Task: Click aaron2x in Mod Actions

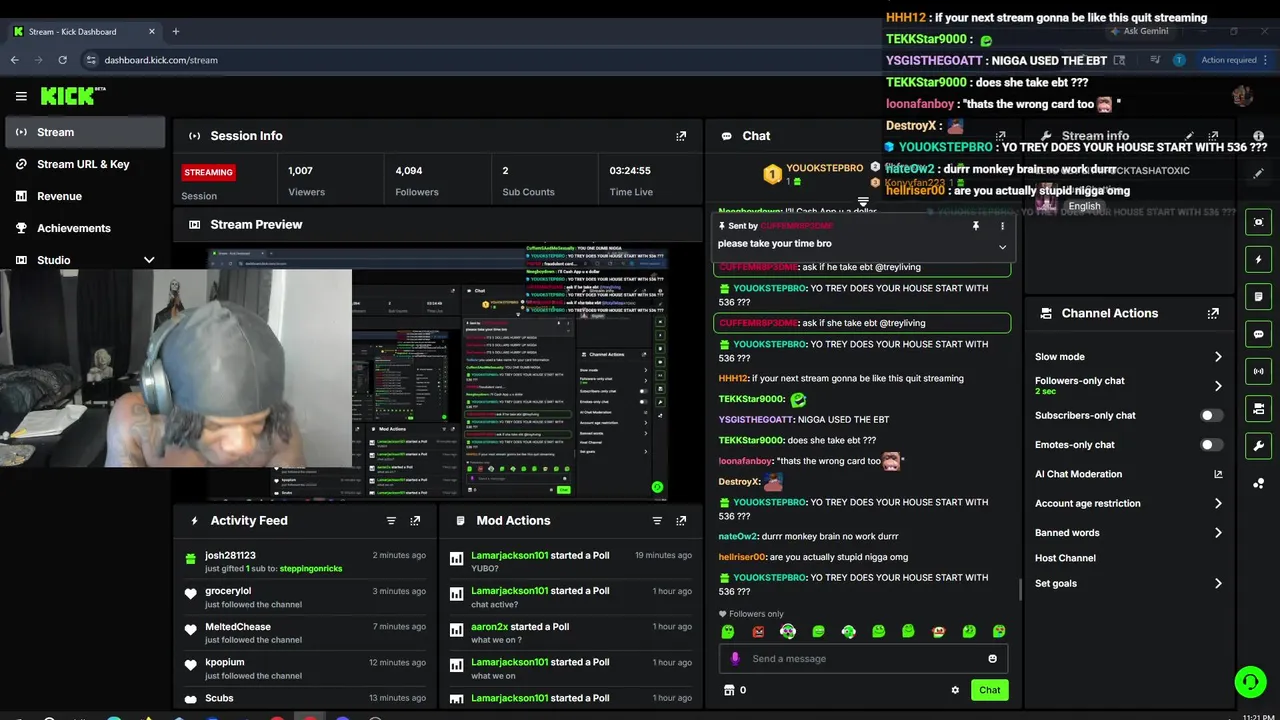Action: tap(490, 627)
